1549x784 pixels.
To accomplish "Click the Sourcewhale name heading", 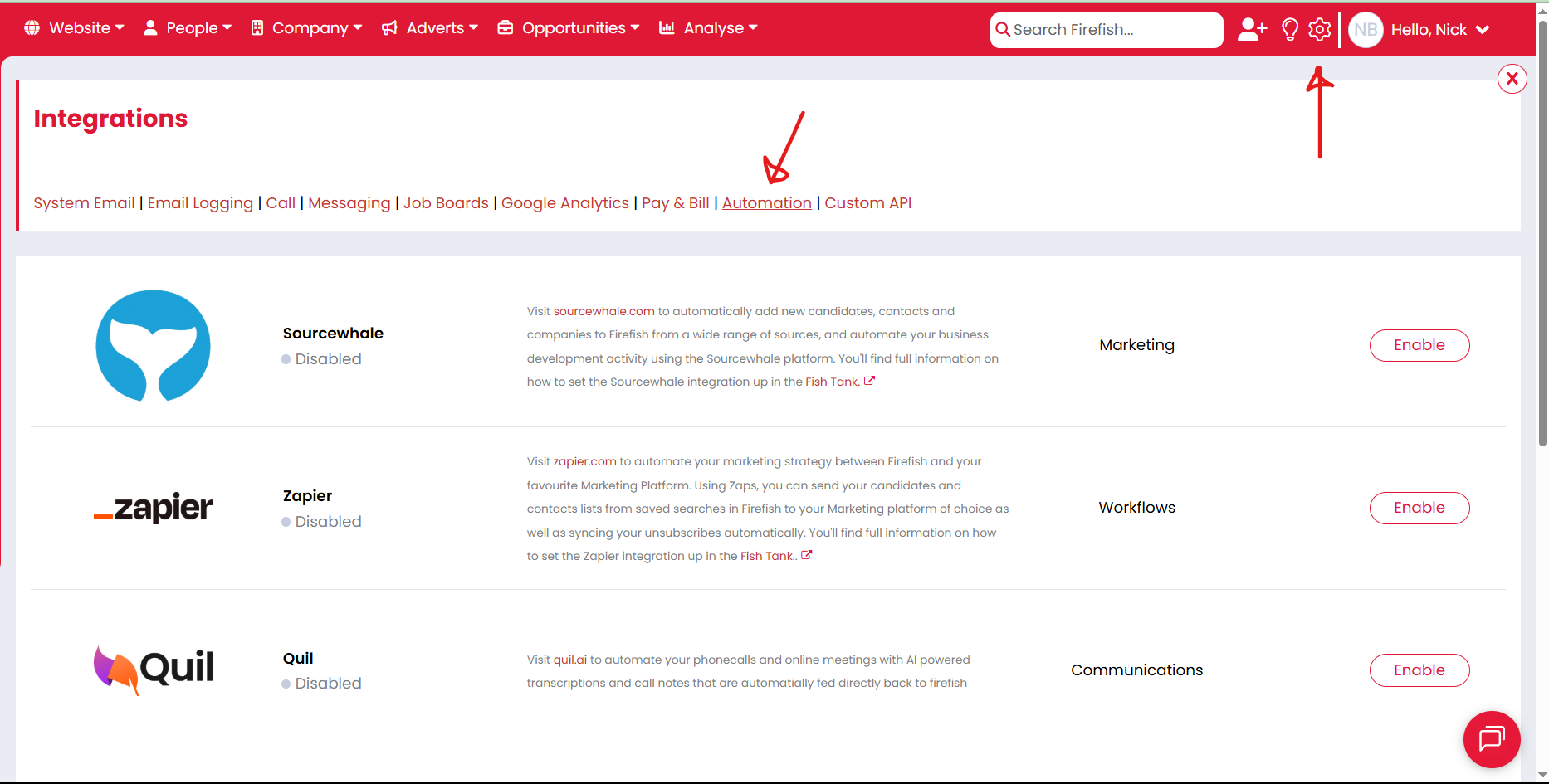I will click(333, 334).
